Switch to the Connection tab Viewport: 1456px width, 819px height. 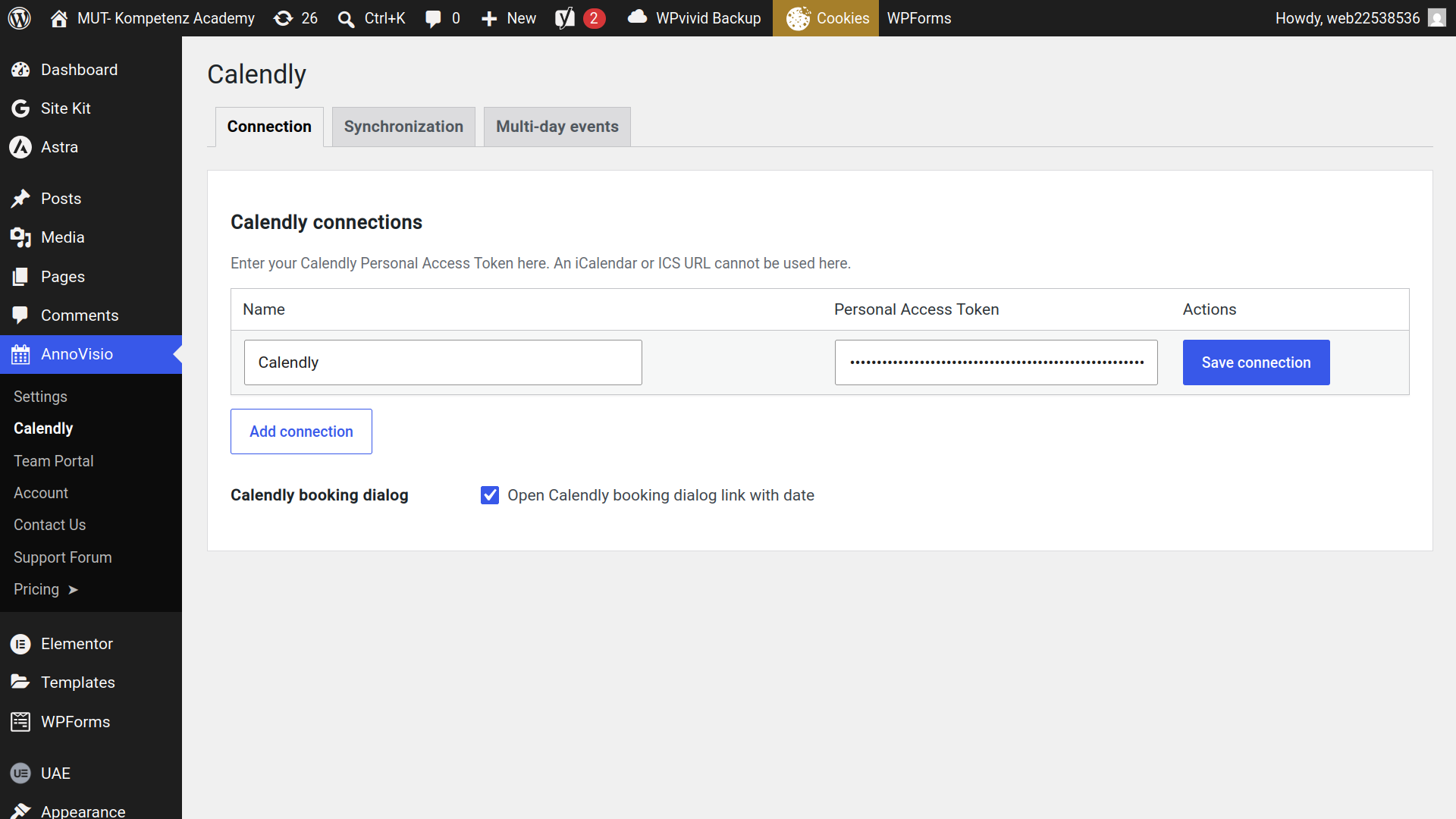pyautogui.click(x=269, y=127)
